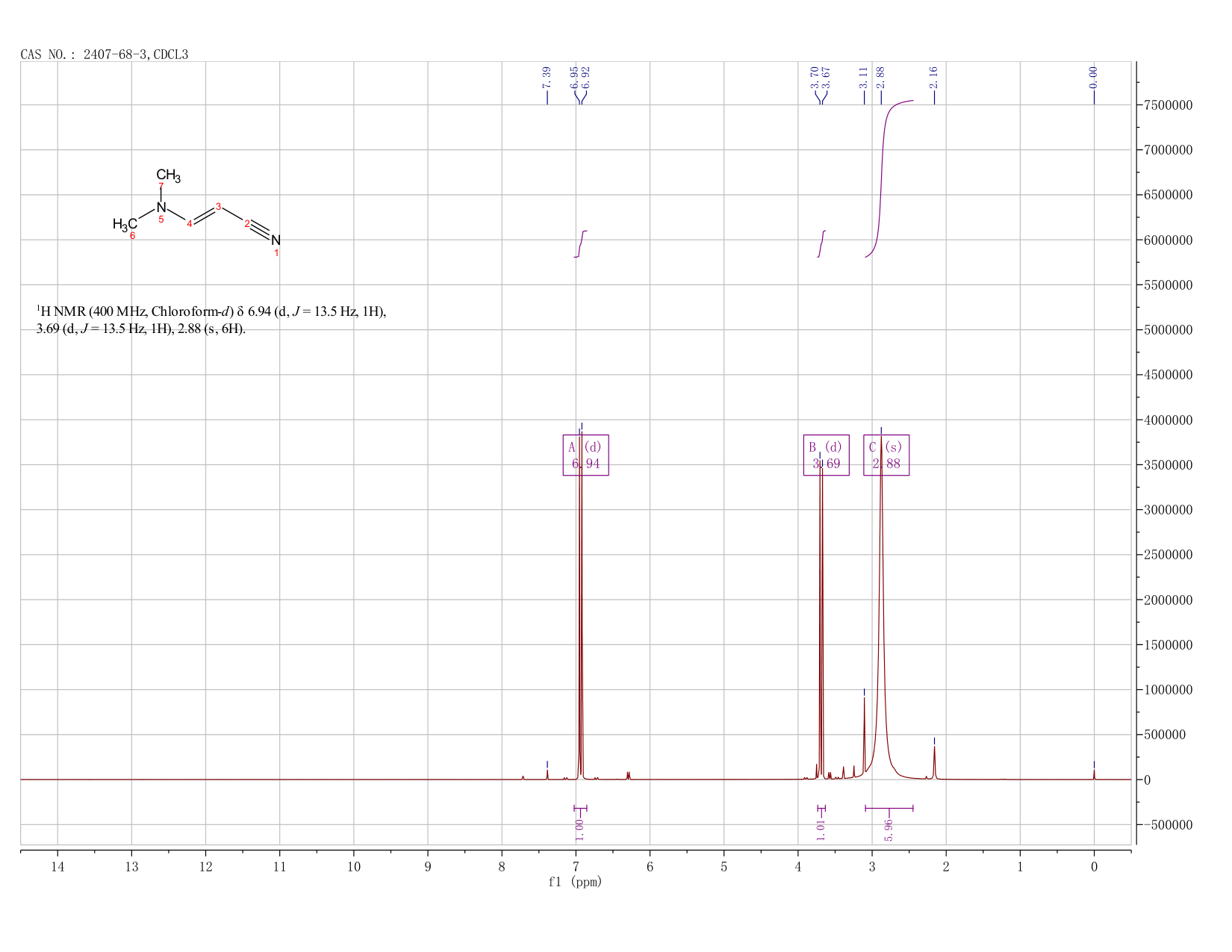
Task: Click the 7500000 intensity axis tick label
Action: [x=1172, y=105]
